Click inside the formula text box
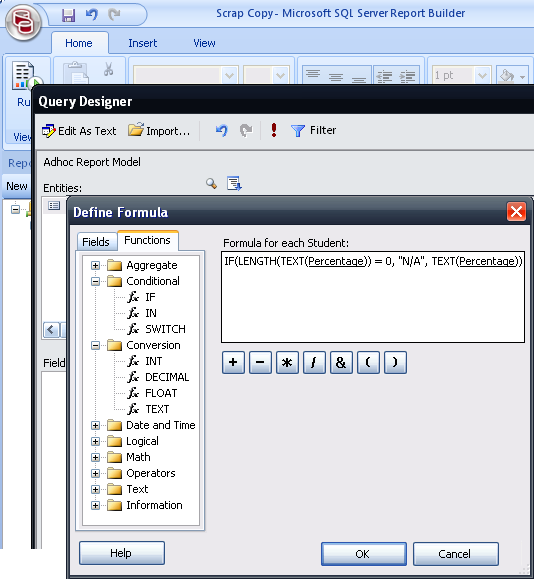 [373, 297]
